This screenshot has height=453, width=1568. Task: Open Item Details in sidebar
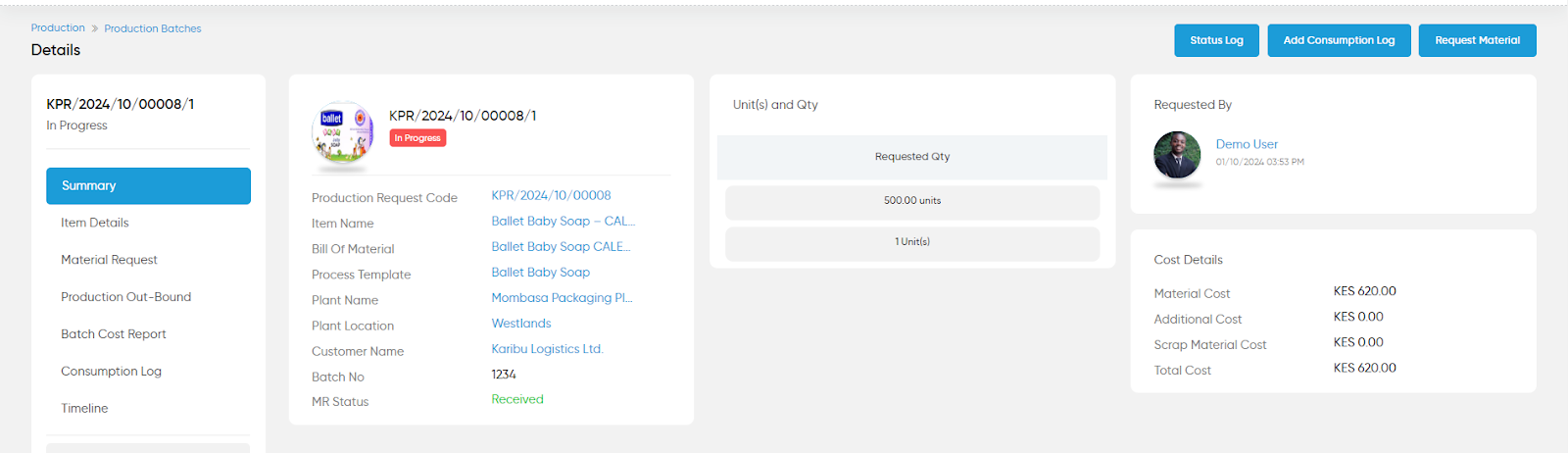click(95, 223)
